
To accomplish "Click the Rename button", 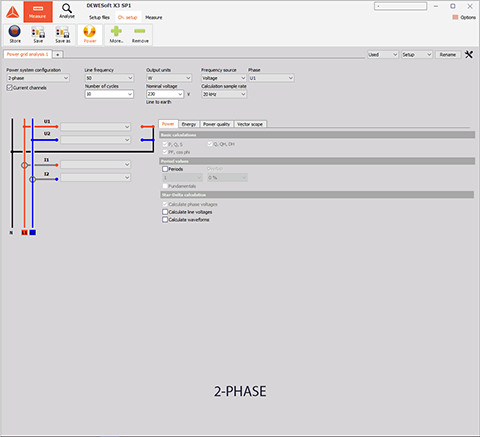I will click(x=448, y=55).
